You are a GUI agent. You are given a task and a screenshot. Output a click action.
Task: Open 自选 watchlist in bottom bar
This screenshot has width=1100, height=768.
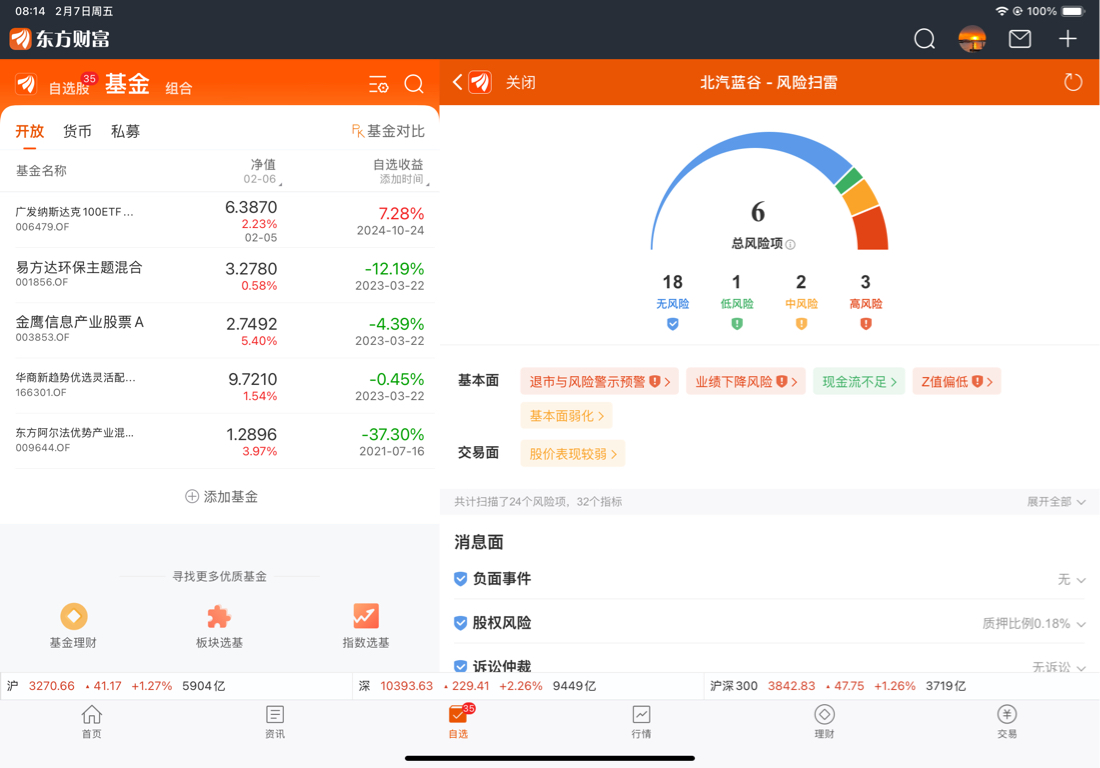[458, 722]
